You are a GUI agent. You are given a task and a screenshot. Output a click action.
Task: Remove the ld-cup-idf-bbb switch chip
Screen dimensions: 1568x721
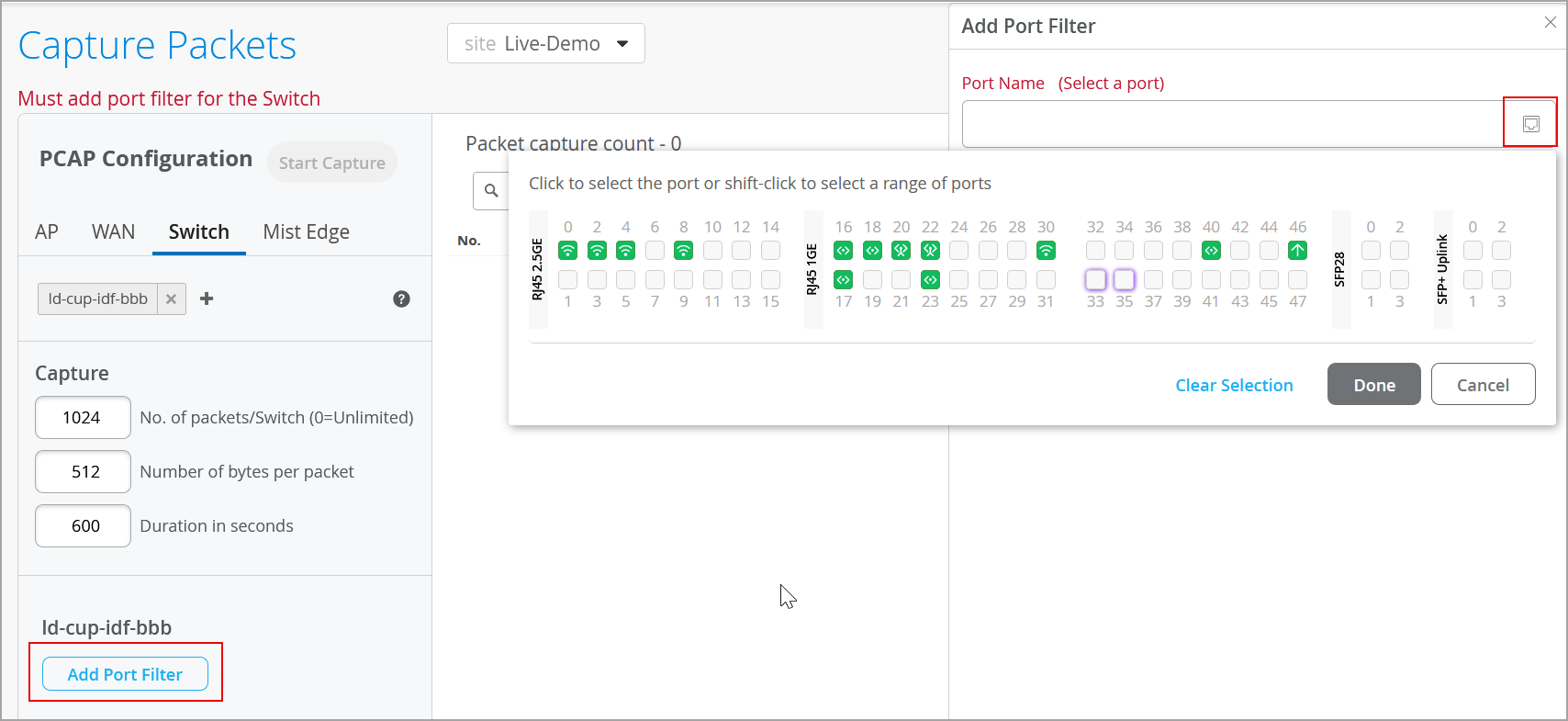pos(171,299)
